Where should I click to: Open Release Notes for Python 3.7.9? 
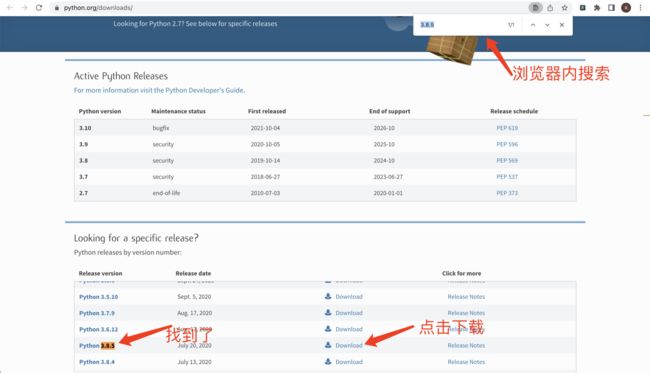pyautogui.click(x=466, y=313)
